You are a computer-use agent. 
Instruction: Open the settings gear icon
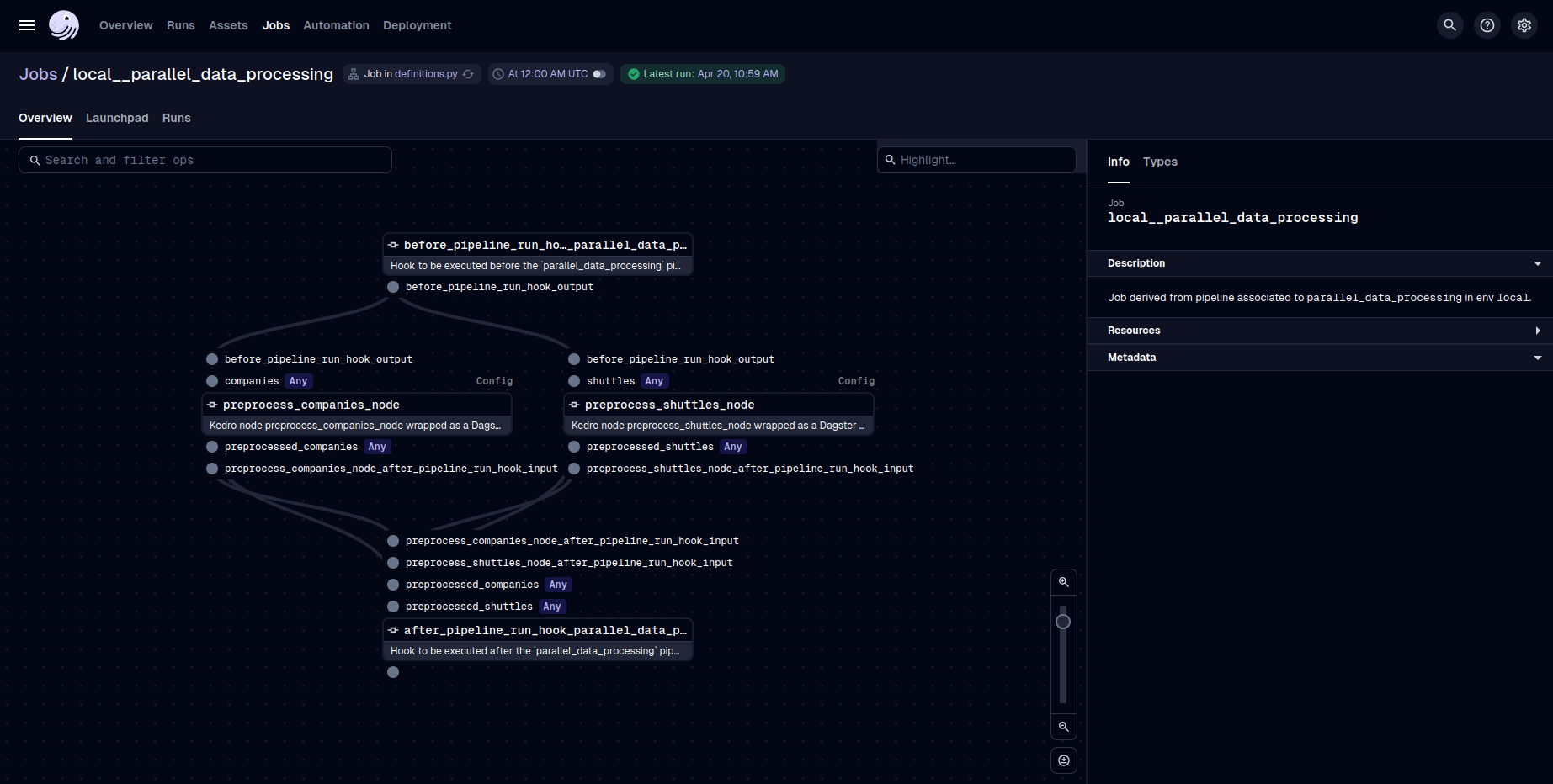click(x=1524, y=25)
